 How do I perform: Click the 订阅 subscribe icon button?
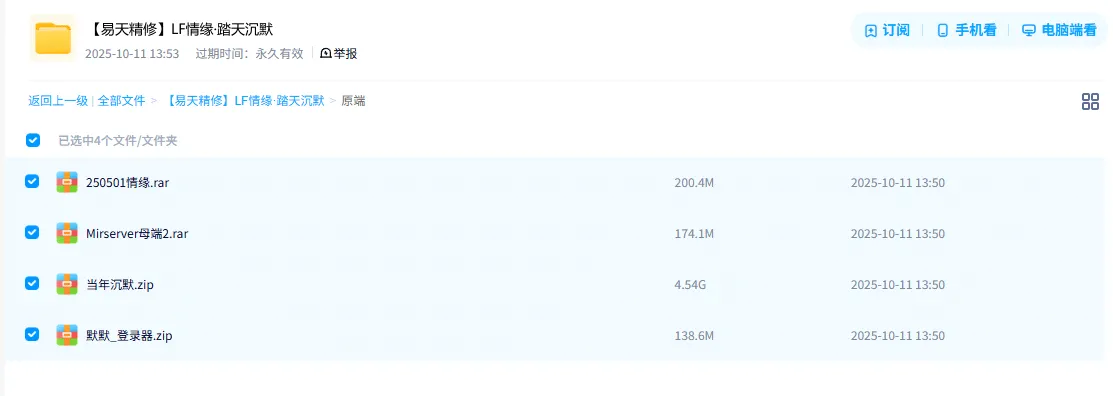[887, 31]
